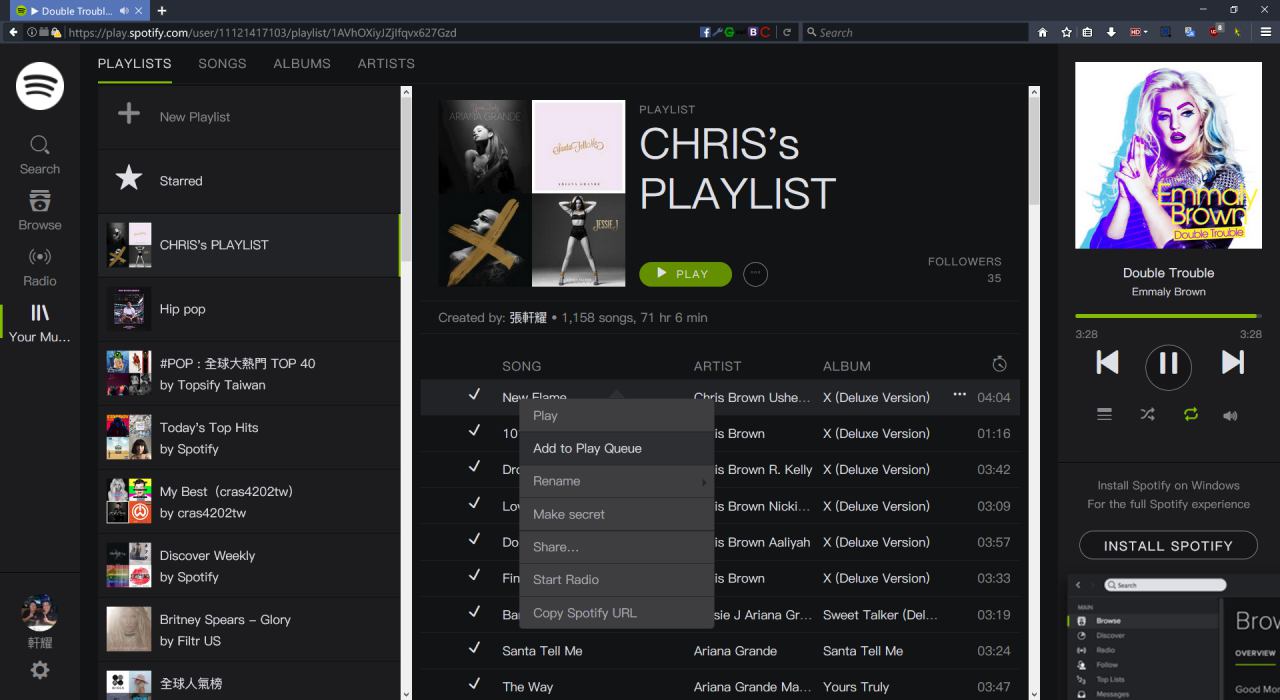Toggle repeat mode
Viewport: 1280px width, 700px height.
tap(1190, 414)
